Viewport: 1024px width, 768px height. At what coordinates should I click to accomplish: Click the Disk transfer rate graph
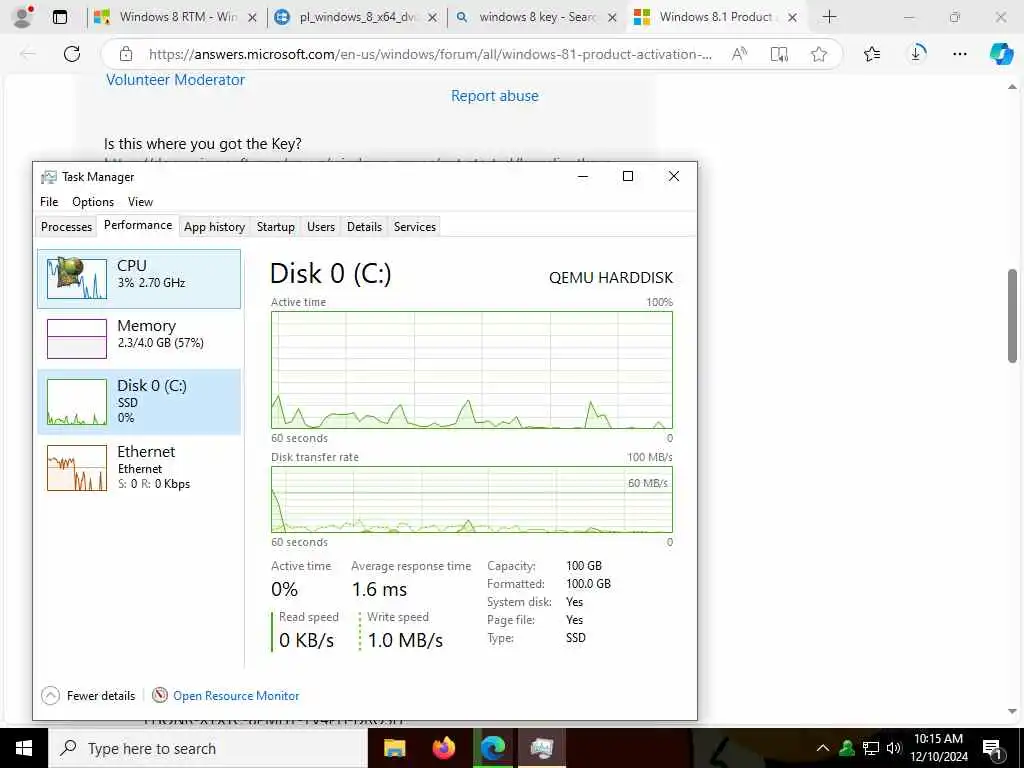tap(472, 500)
